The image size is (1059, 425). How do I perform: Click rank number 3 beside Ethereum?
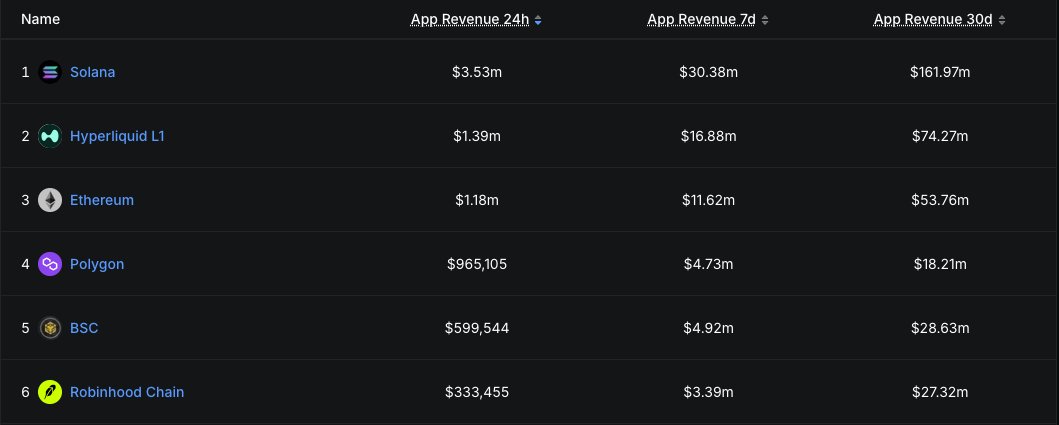point(26,200)
